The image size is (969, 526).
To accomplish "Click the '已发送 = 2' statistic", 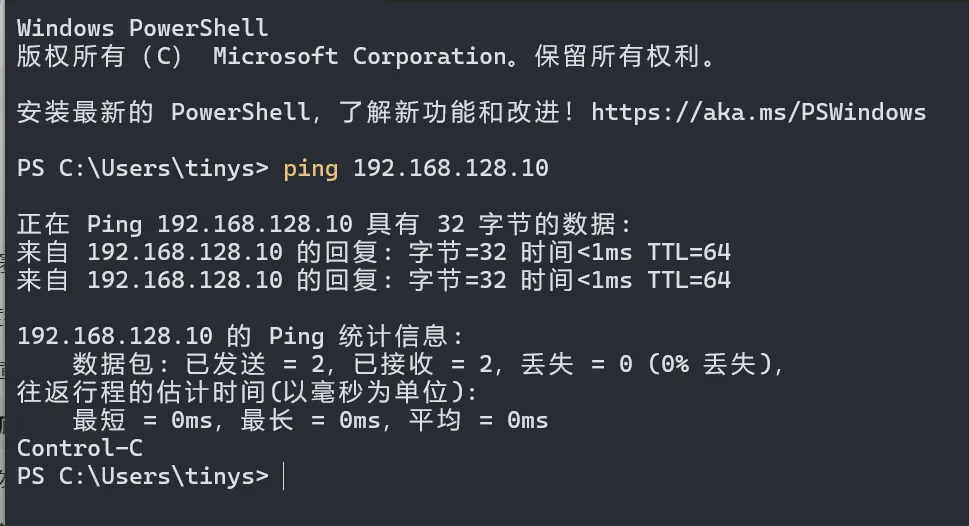I will tap(255, 364).
